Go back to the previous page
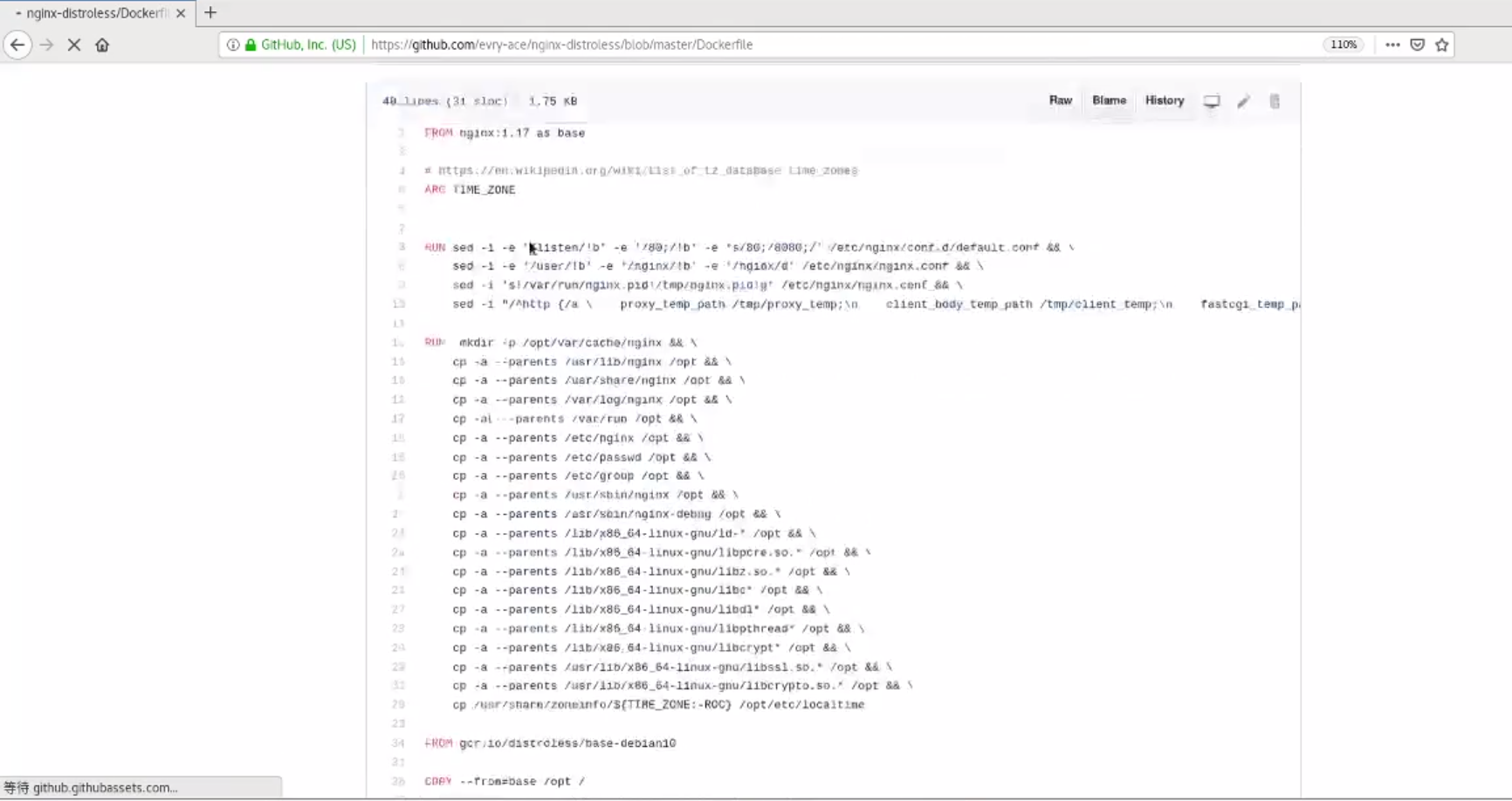 point(17,44)
